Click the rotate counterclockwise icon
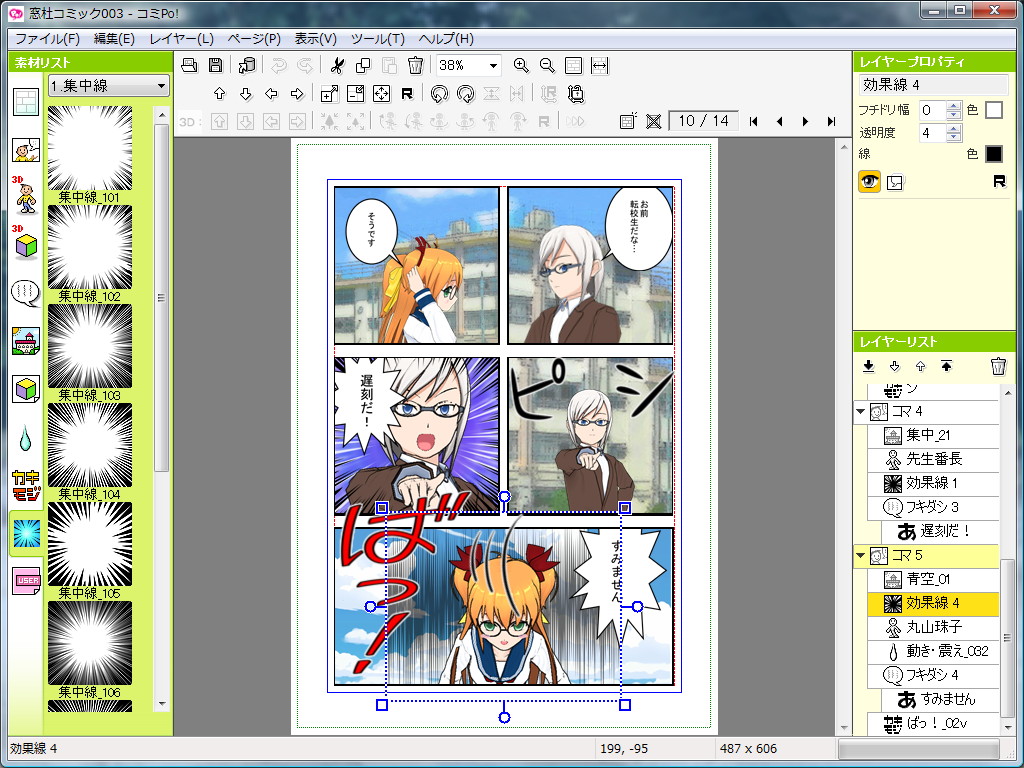The image size is (1024, 768). click(440, 93)
